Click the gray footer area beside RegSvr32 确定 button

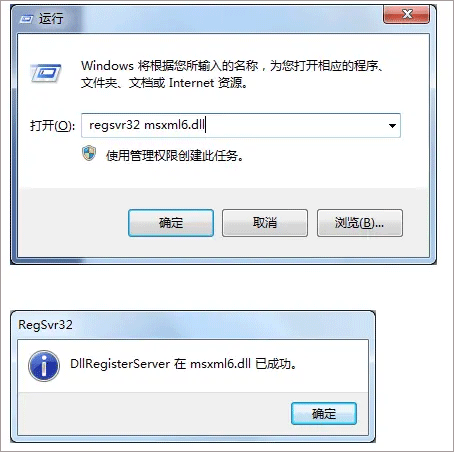153,413
